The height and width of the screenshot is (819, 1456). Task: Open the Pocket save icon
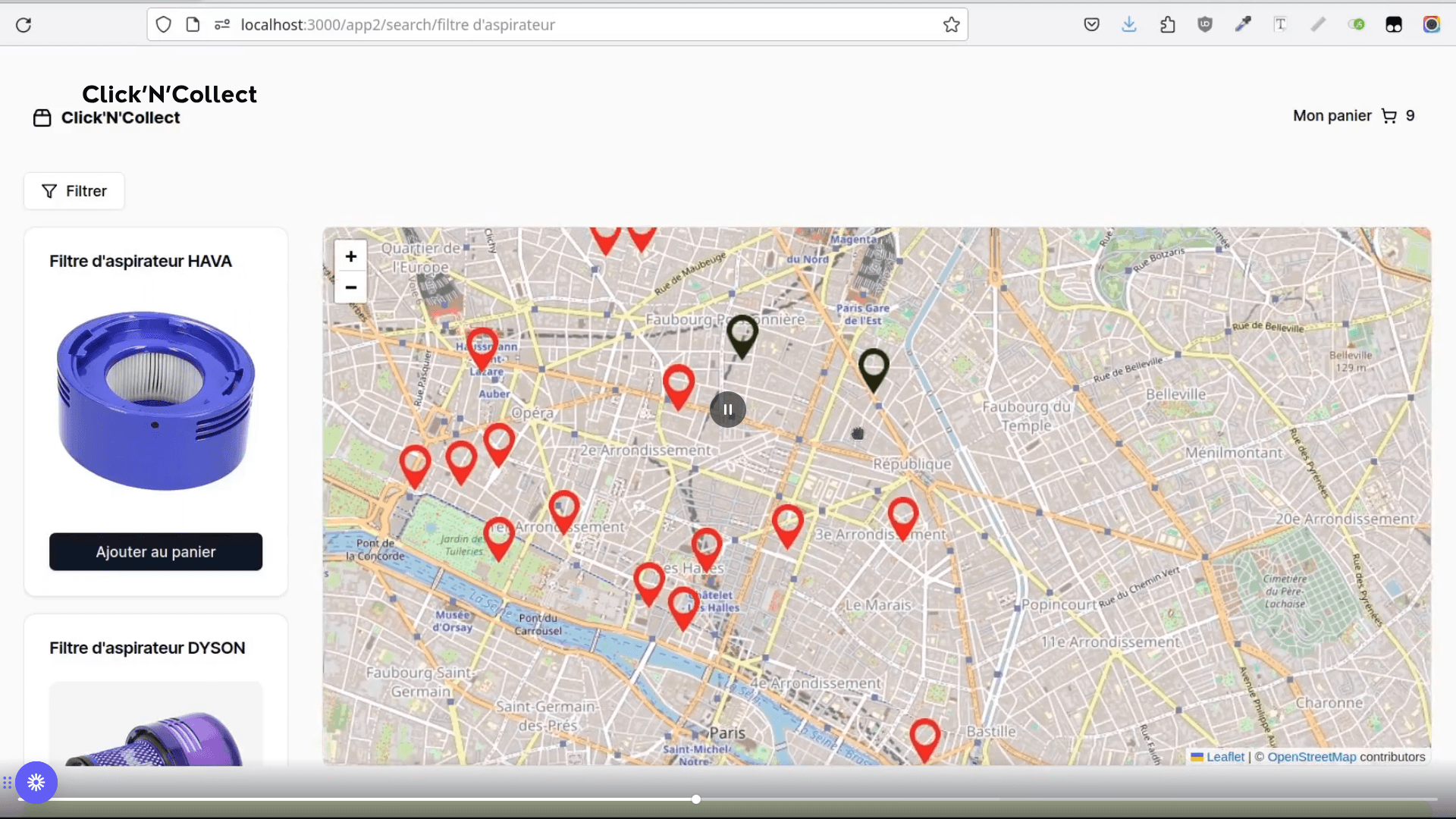1091,25
